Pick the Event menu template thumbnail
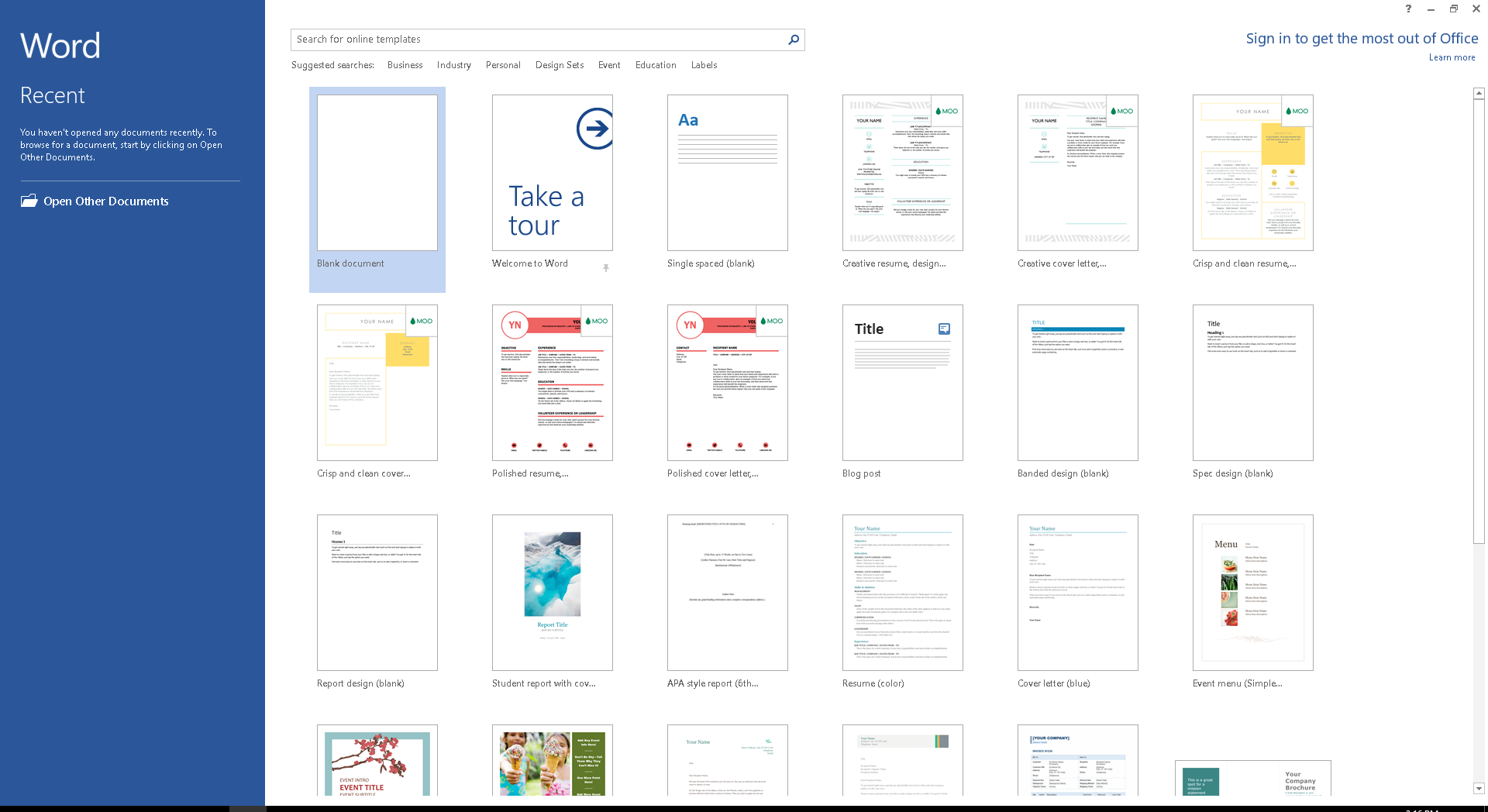The height and width of the screenshot is (812, 1488). click(x=1252, y=593)
